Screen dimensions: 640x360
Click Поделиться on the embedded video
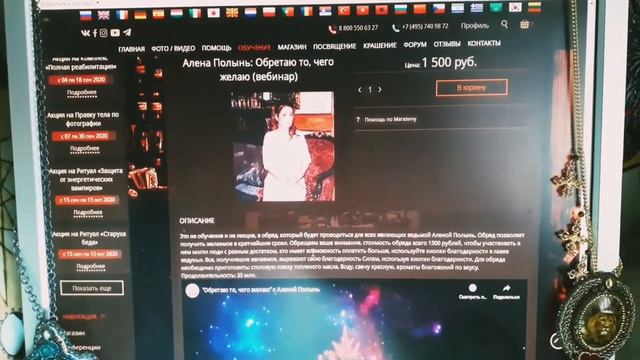506,292
